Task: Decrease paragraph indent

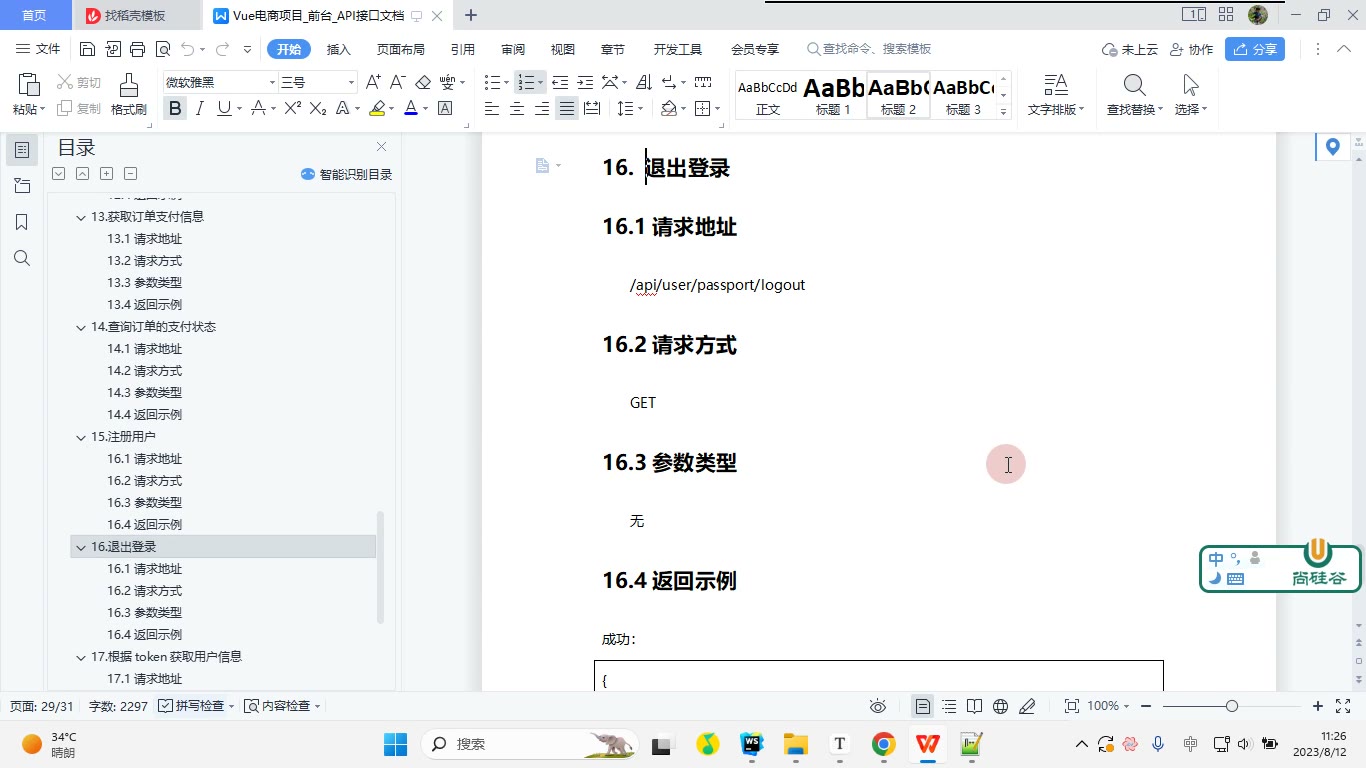Action: (x=560, y=82)
